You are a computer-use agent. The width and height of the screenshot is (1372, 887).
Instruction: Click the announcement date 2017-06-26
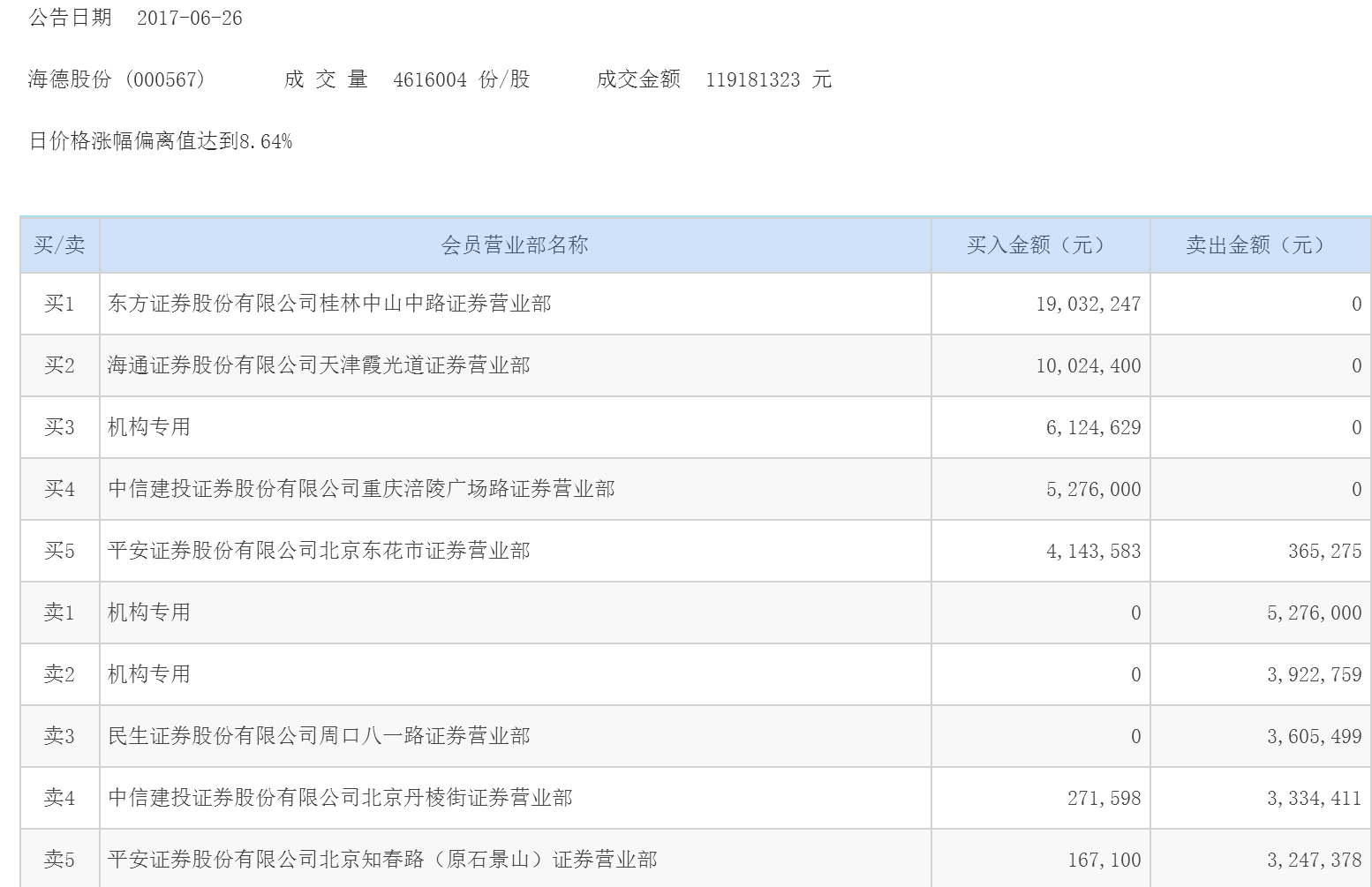(x=190, y=19)
